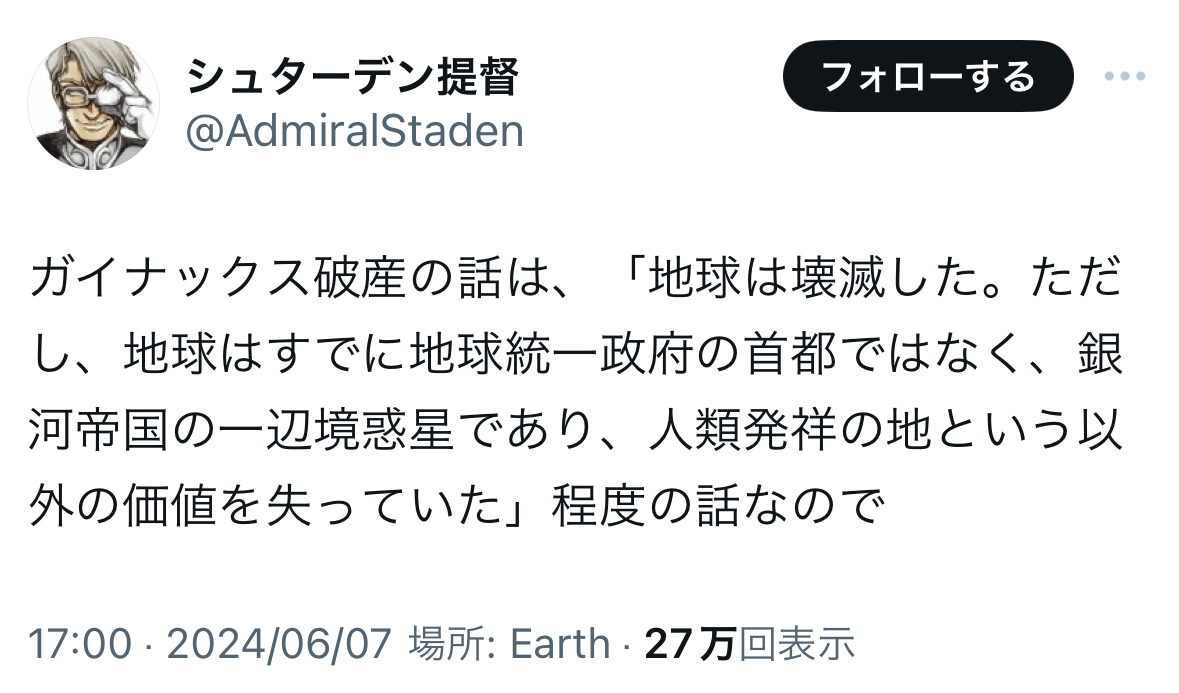
Task: Open the シュターデン提督 display name link
Action: coord(353,78)
